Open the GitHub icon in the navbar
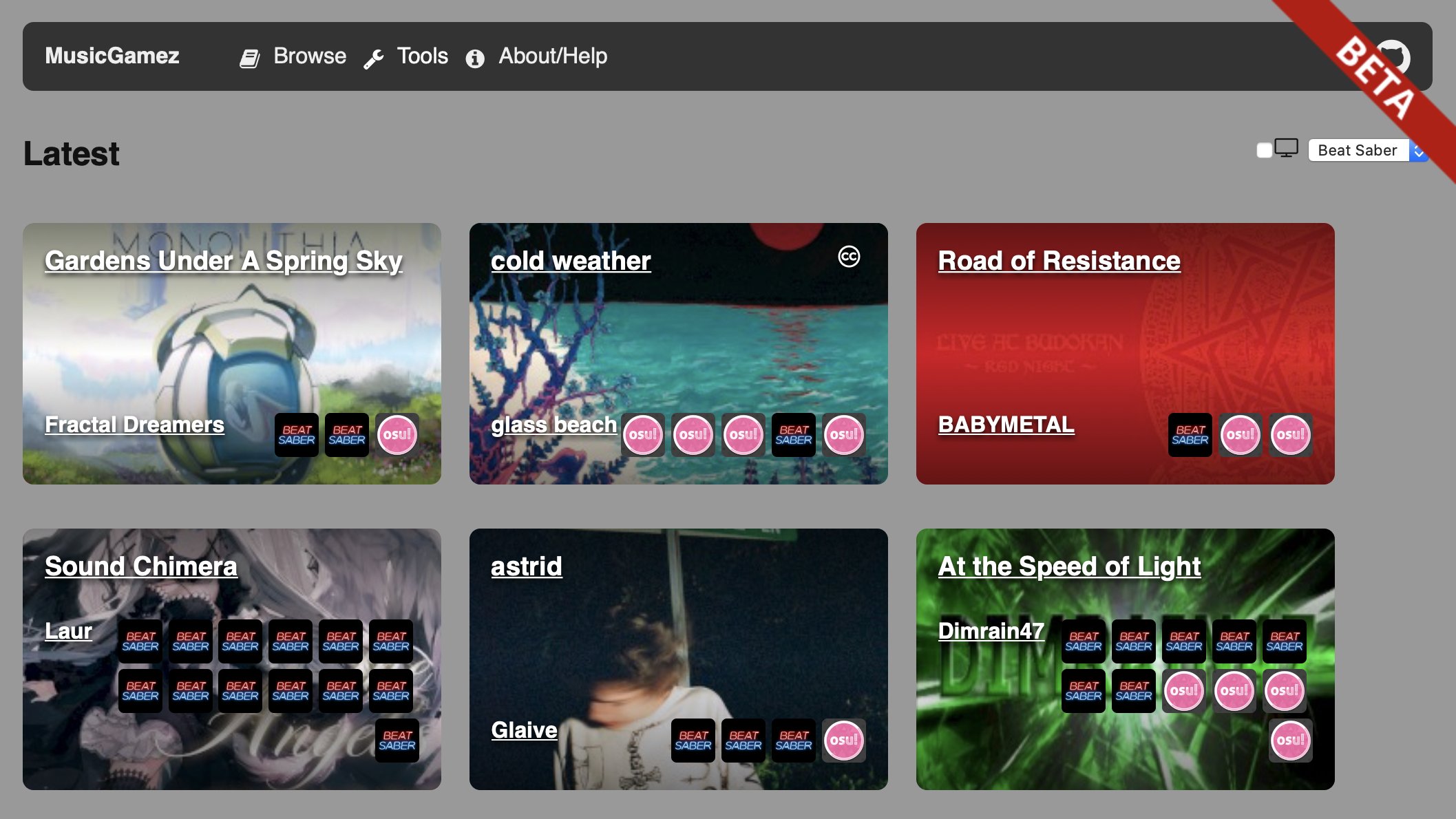The height and width of the screenshot is (819, 1456). click(x=1391, y=56)
